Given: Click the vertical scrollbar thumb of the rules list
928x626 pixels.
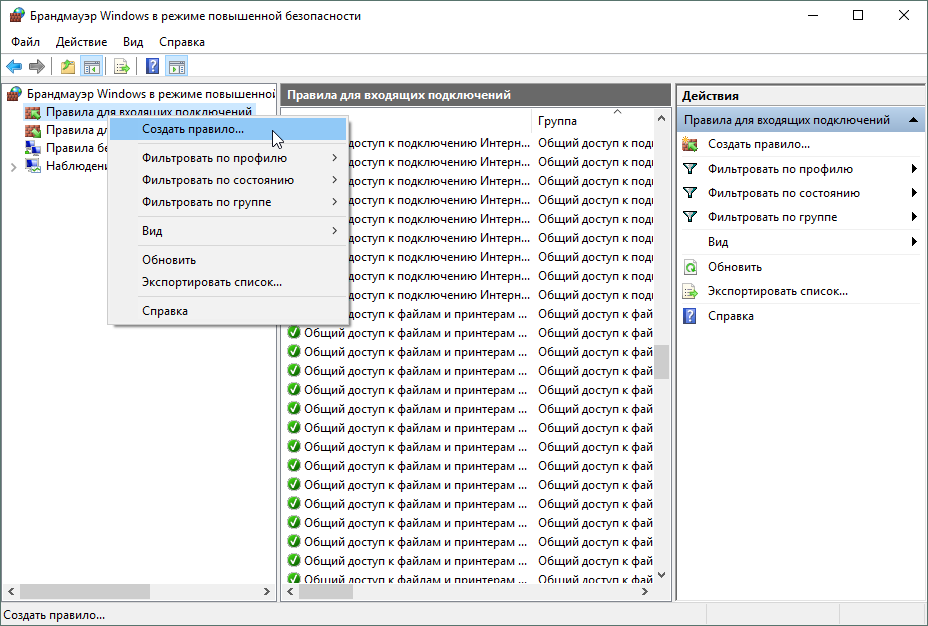Looking at the screenshot, I should [661, 362].
